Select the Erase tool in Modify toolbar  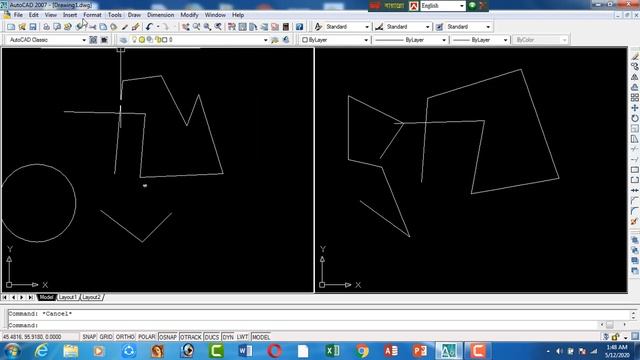tap(635, 56)
